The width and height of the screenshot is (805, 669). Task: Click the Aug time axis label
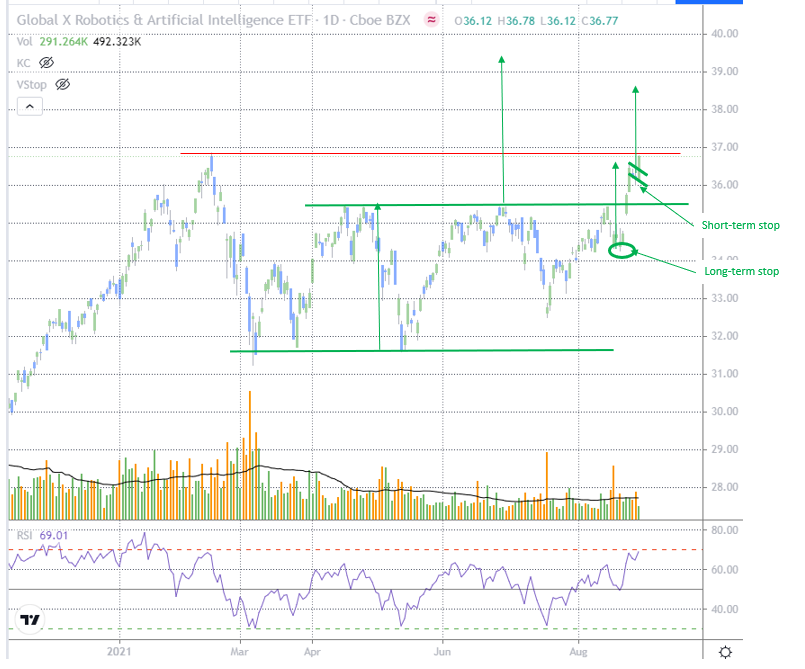tap(579, 652)
